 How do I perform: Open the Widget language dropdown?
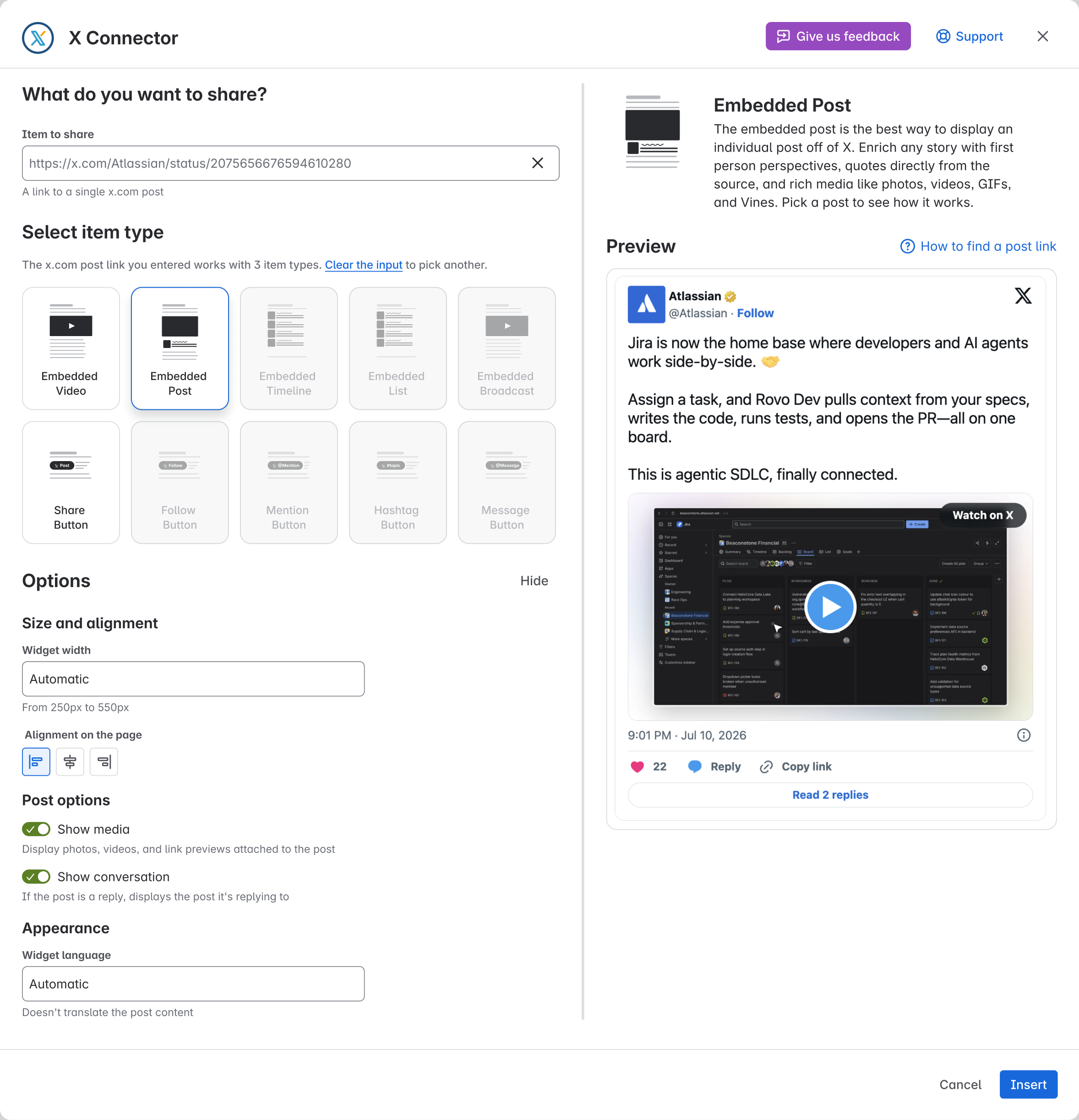tap(193, 984)
